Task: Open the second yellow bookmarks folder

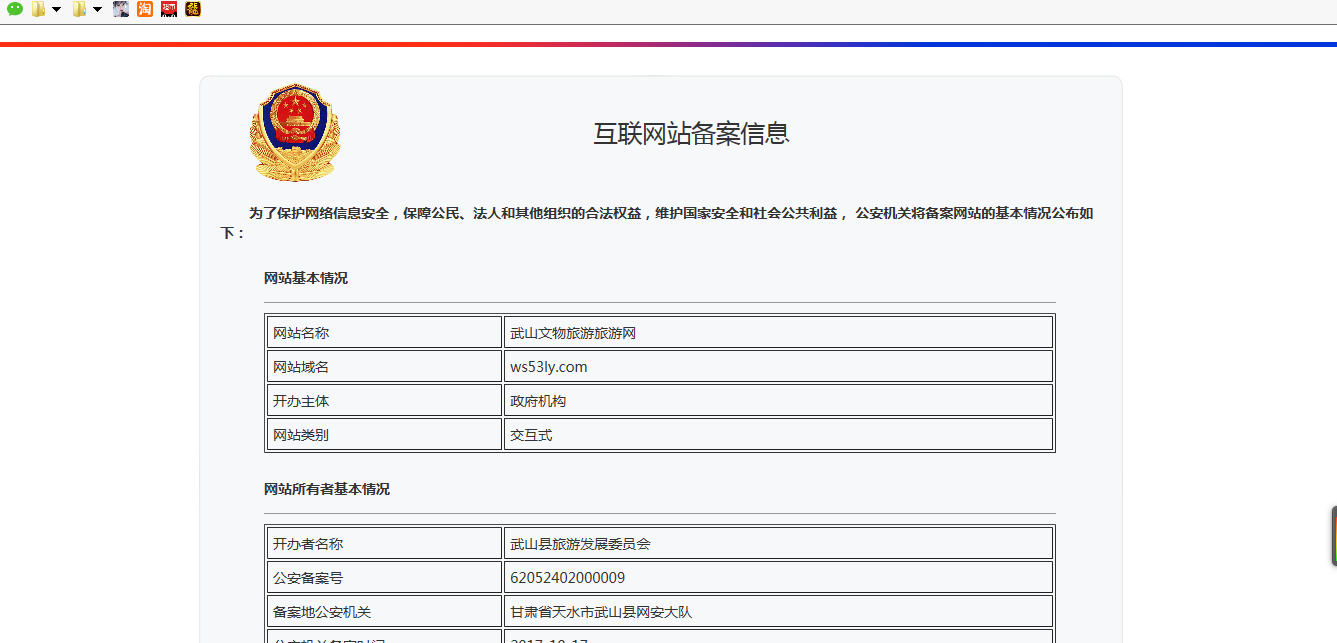Action: click(77, 9)
